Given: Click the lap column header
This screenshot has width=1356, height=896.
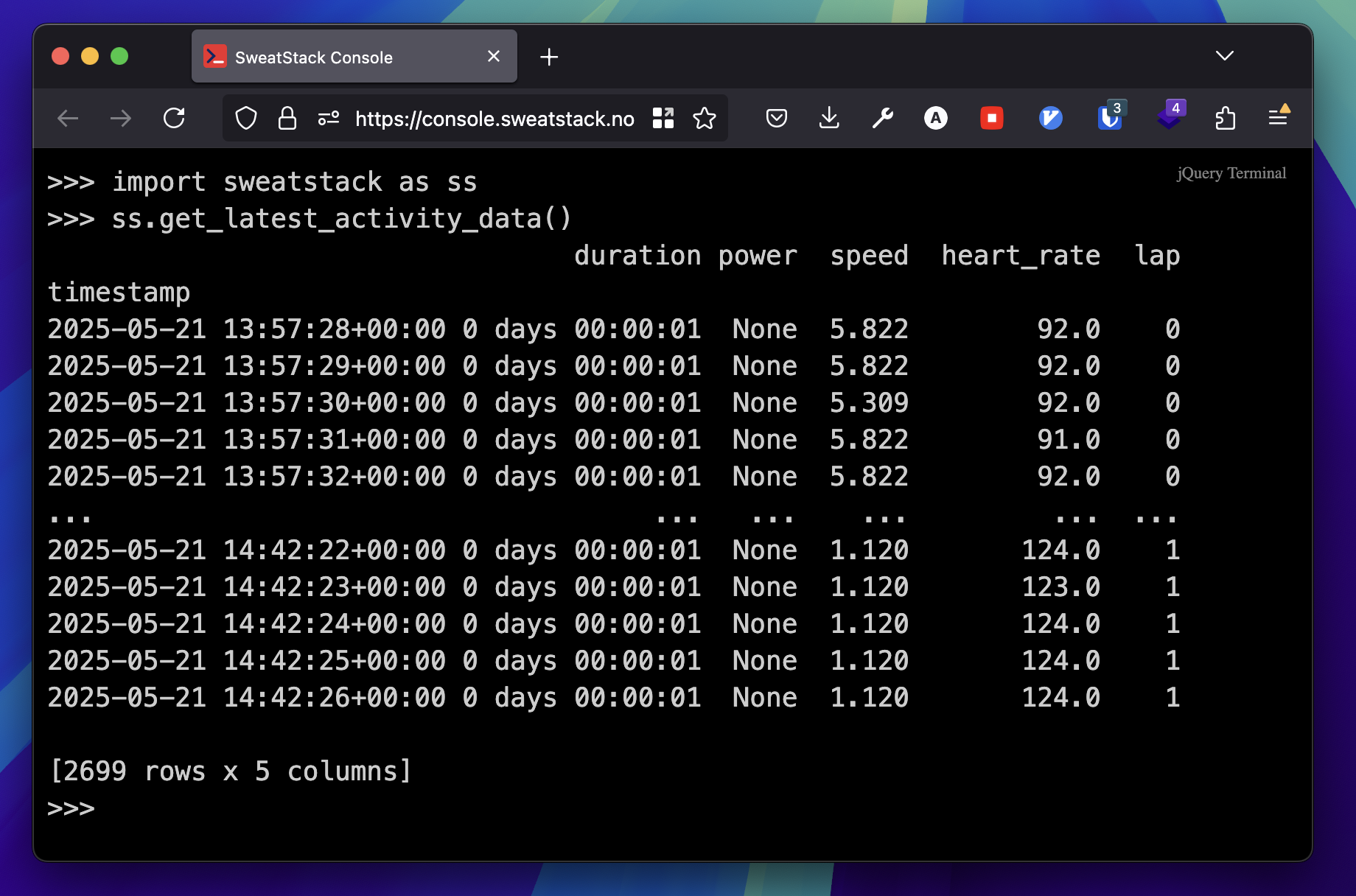Looking at the screenshot, I should click(x=1157, y=256).
